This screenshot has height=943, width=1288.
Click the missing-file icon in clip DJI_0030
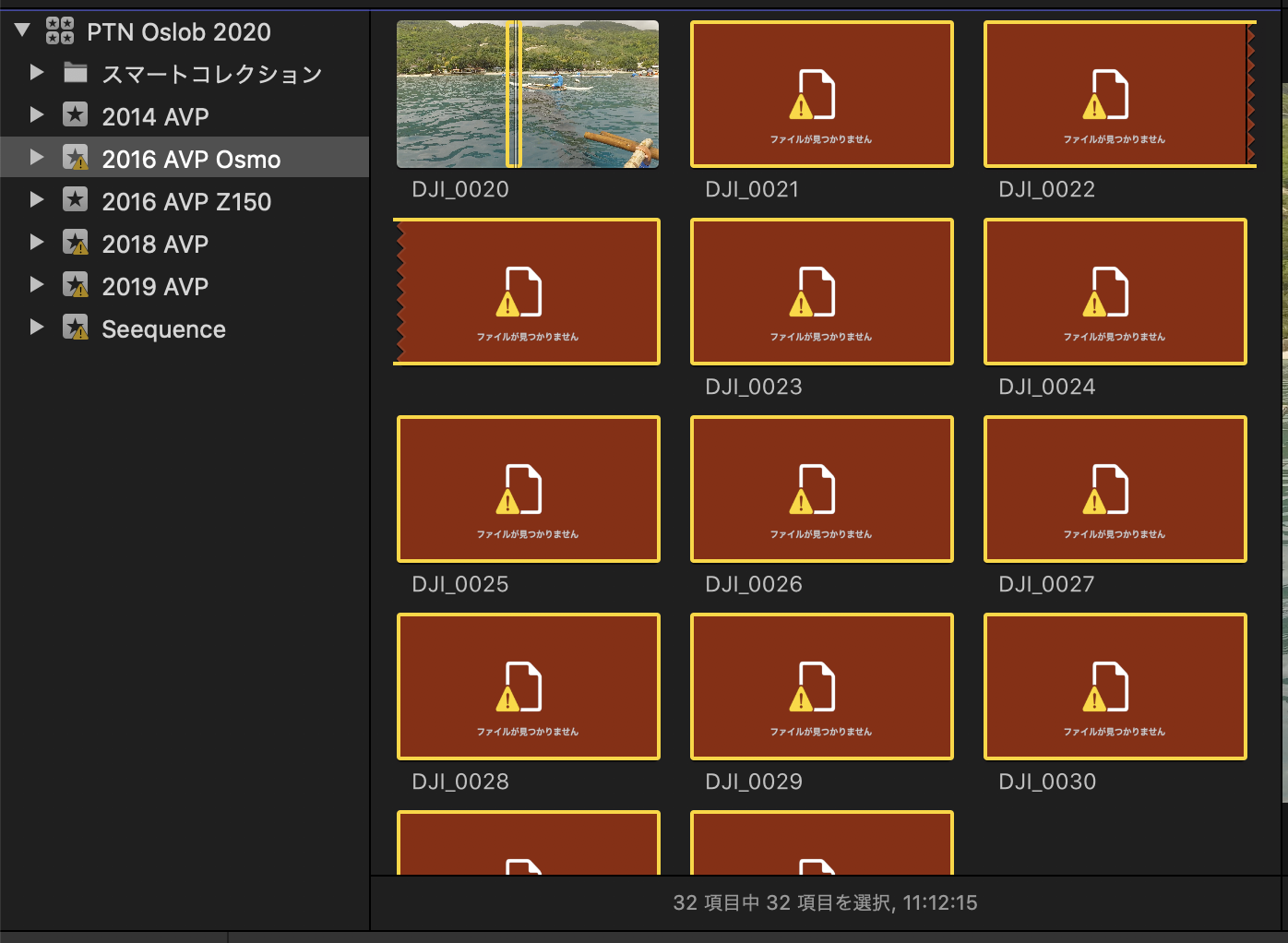click(1106, 686)
